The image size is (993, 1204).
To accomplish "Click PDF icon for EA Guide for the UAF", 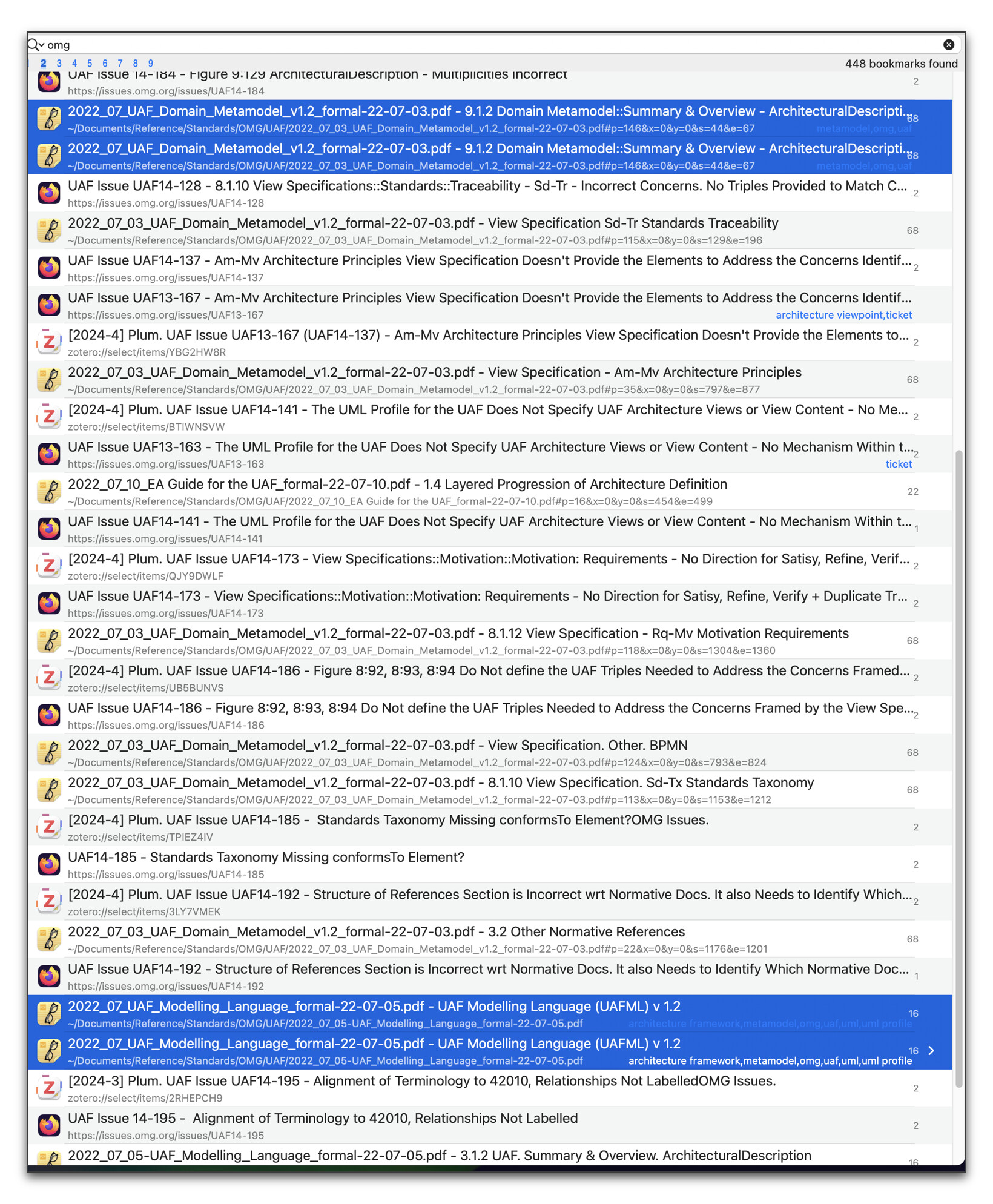I will point(49,492).
